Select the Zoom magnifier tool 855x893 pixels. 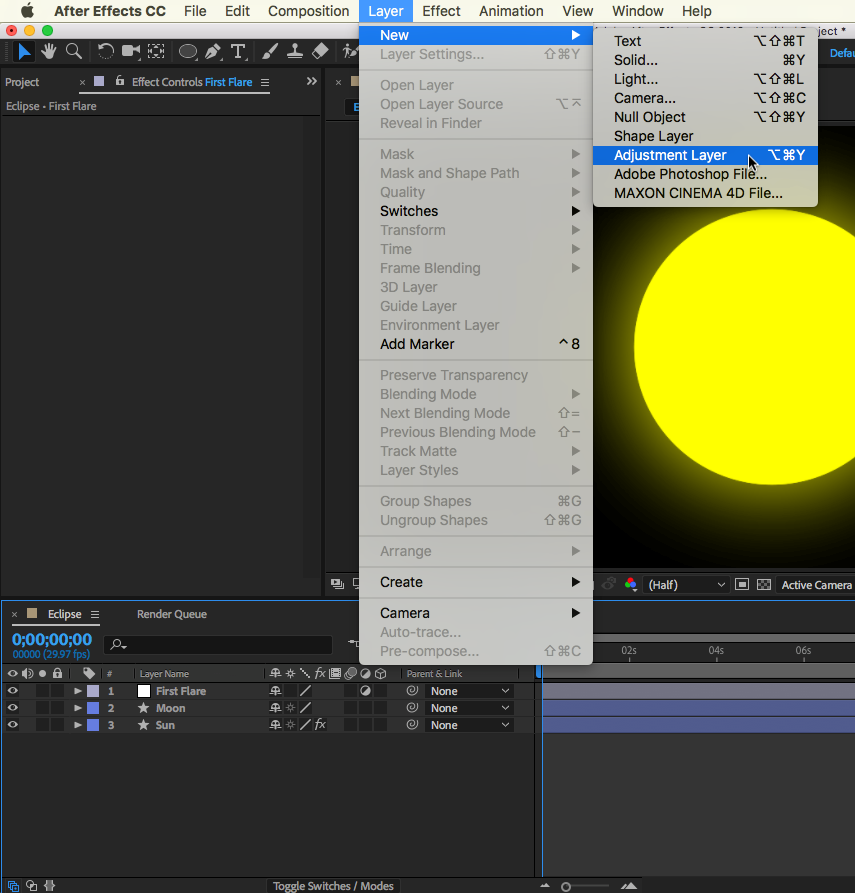[73, 51]
